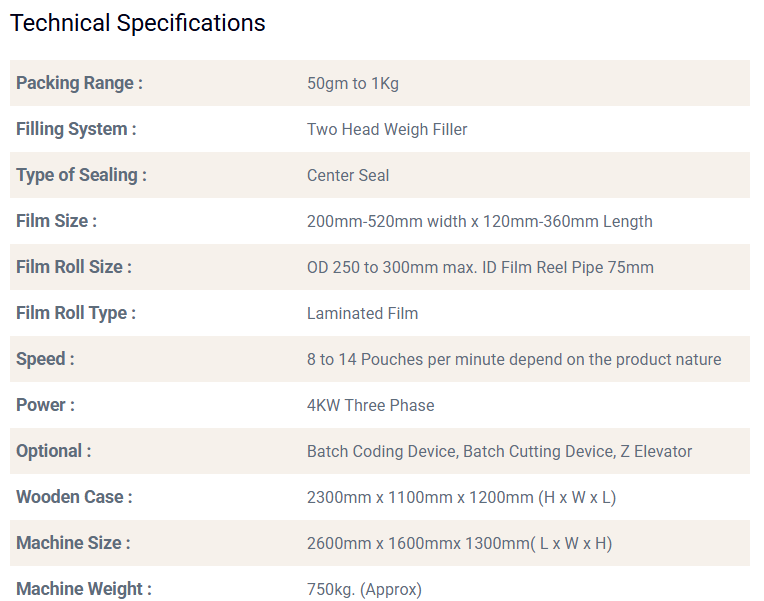Click the 200mm-520mm width film size value
Screen dimensions: 764x601
(x=479, y=221)
